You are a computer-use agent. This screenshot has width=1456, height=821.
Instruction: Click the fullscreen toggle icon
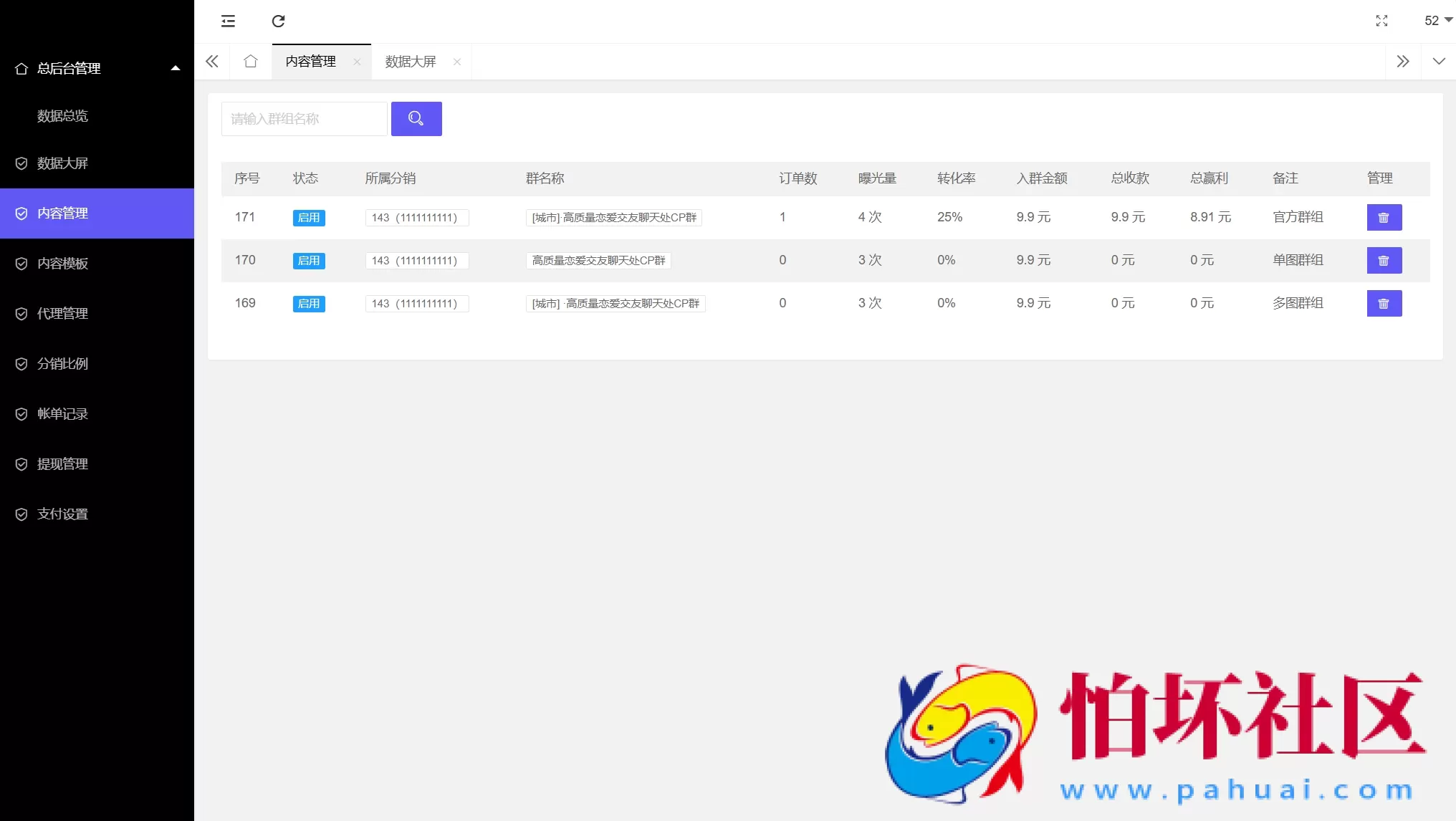(1381, 21)
